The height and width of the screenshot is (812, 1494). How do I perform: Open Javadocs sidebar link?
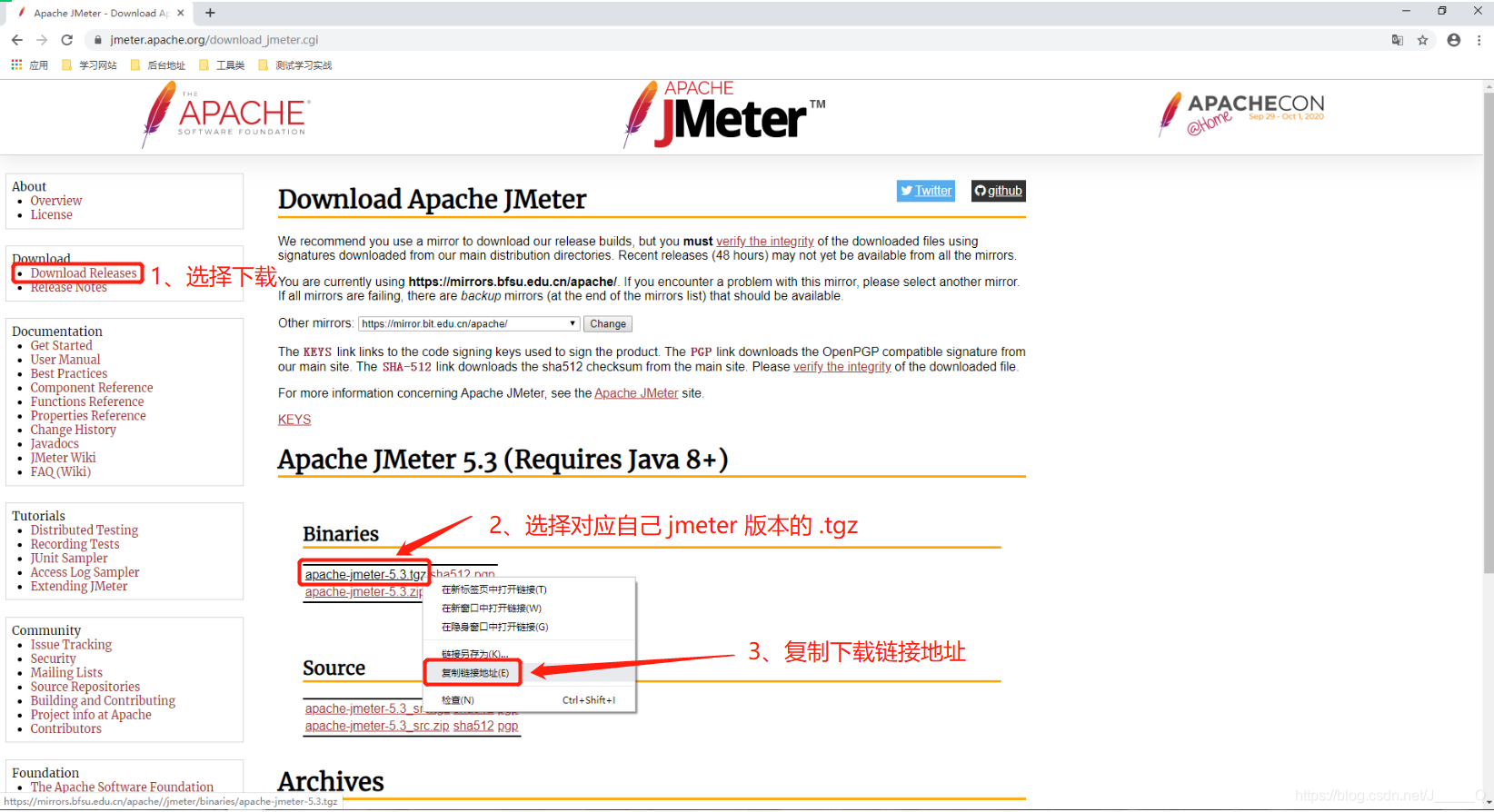tap(55, 444)
